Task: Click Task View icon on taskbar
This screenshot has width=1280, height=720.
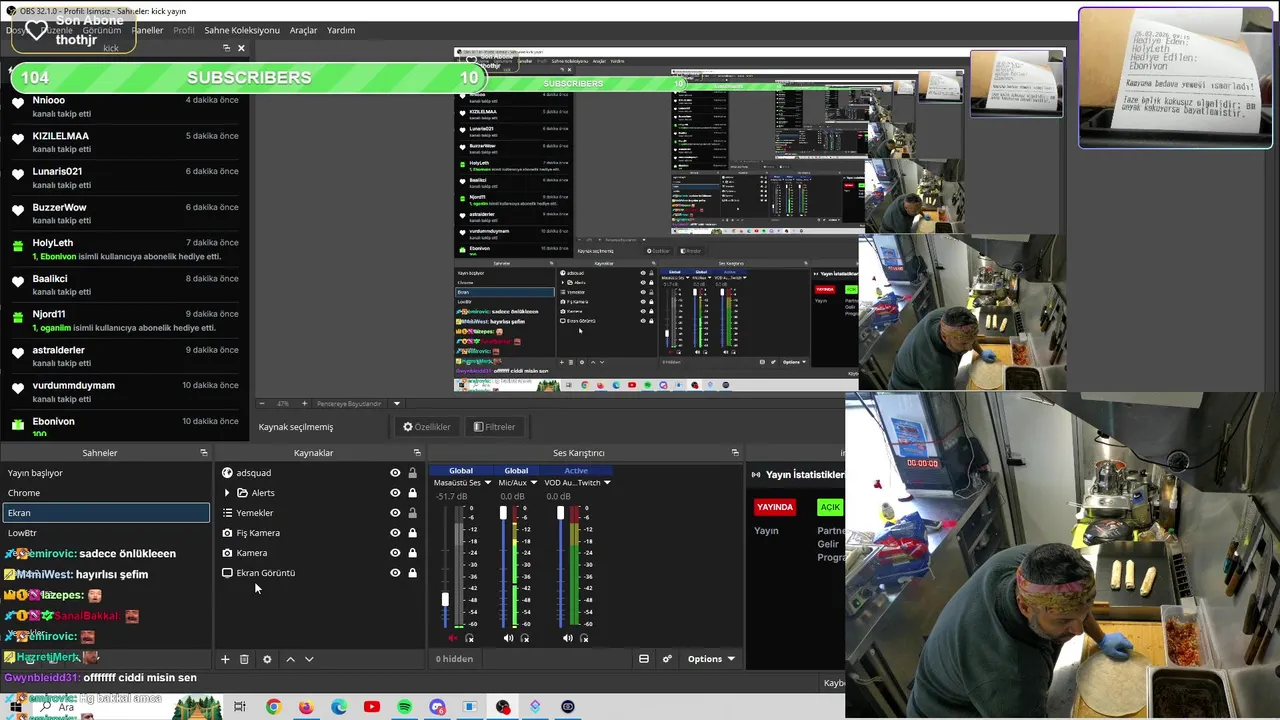Action: click(240, 707)
